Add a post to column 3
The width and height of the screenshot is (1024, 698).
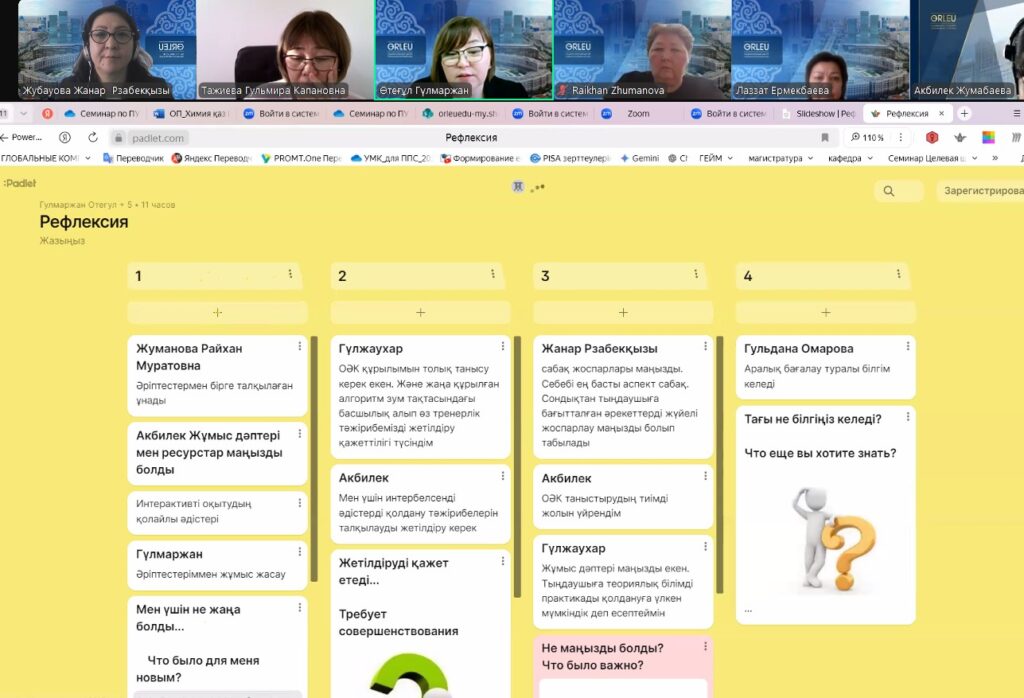(x=623, y=313)
